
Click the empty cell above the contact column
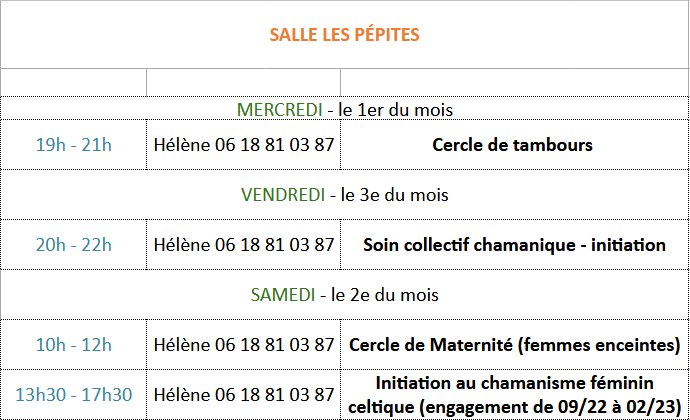[x=243, y=82]
